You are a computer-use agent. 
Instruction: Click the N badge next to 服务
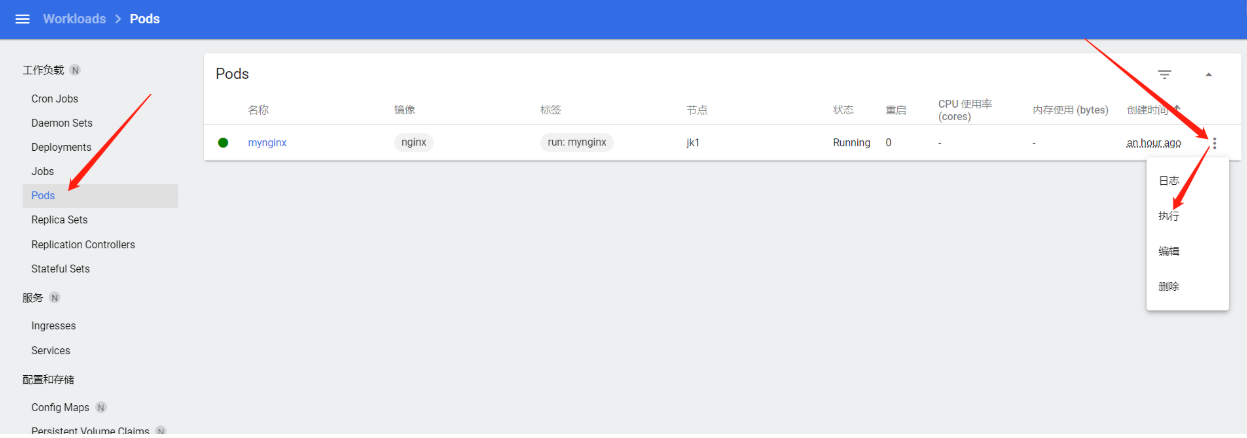[x=55, y=298]
